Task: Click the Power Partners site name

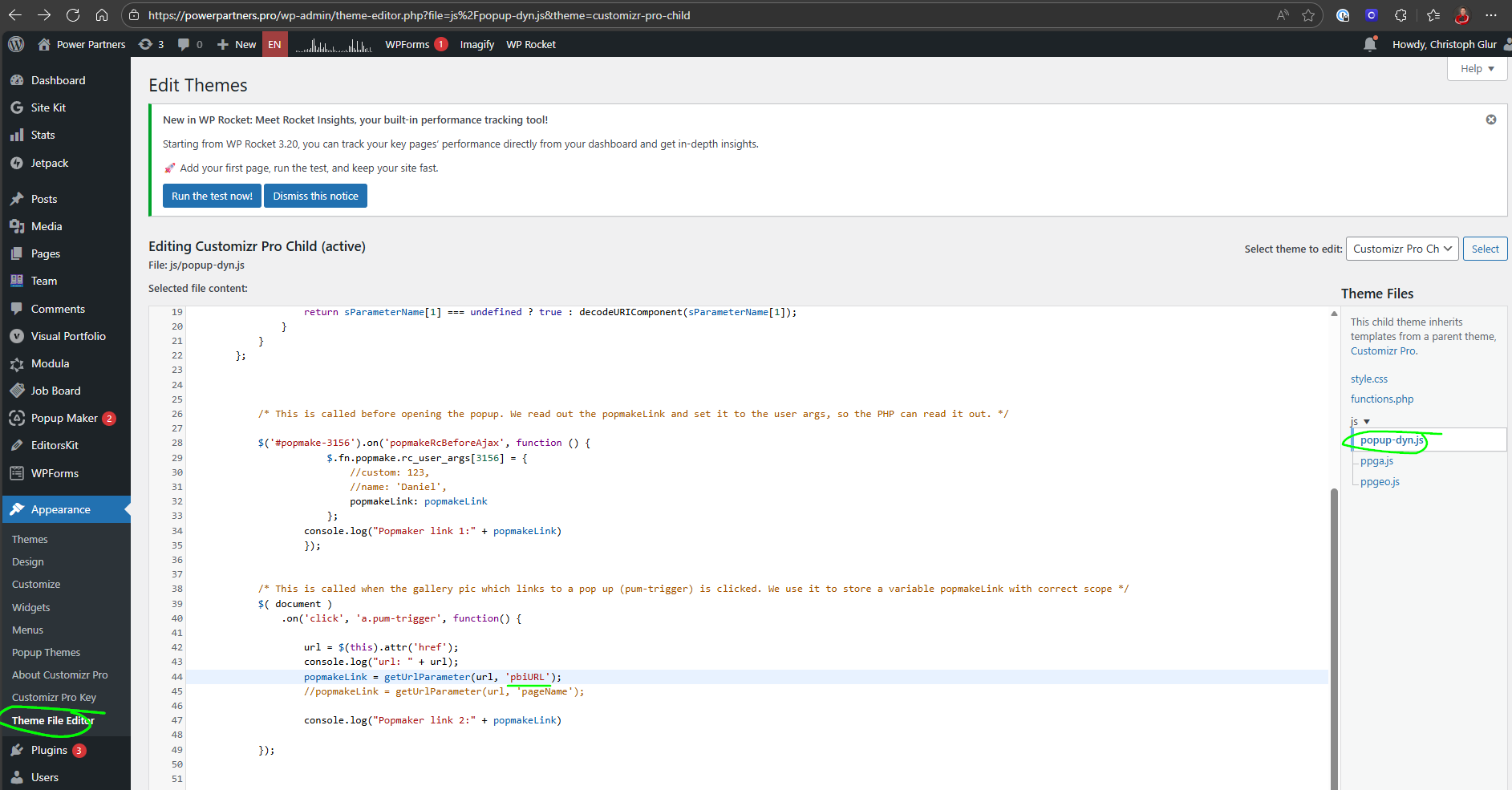Action: (81, 44)
